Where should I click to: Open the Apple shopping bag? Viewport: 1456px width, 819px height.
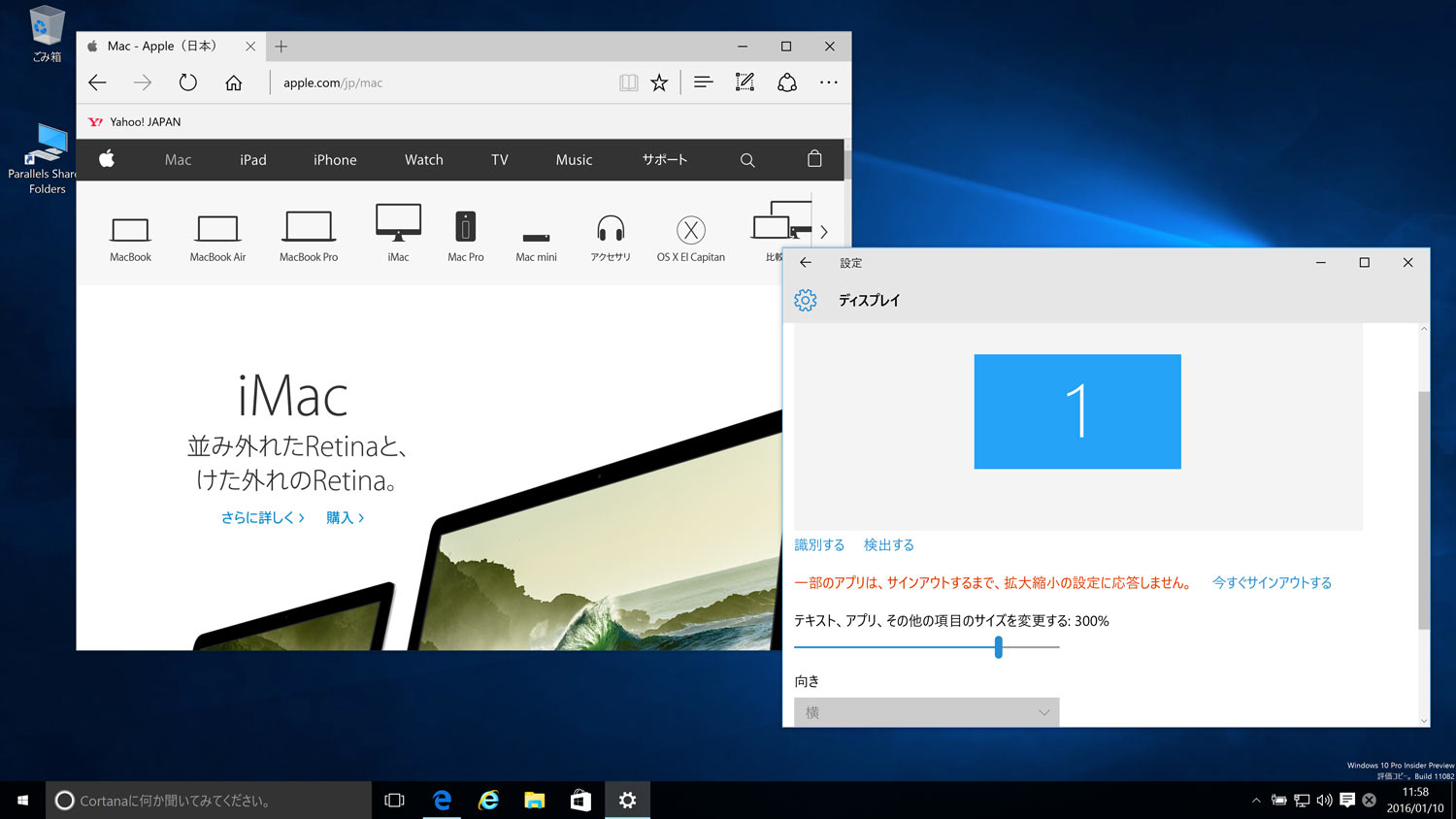[814, 159]
